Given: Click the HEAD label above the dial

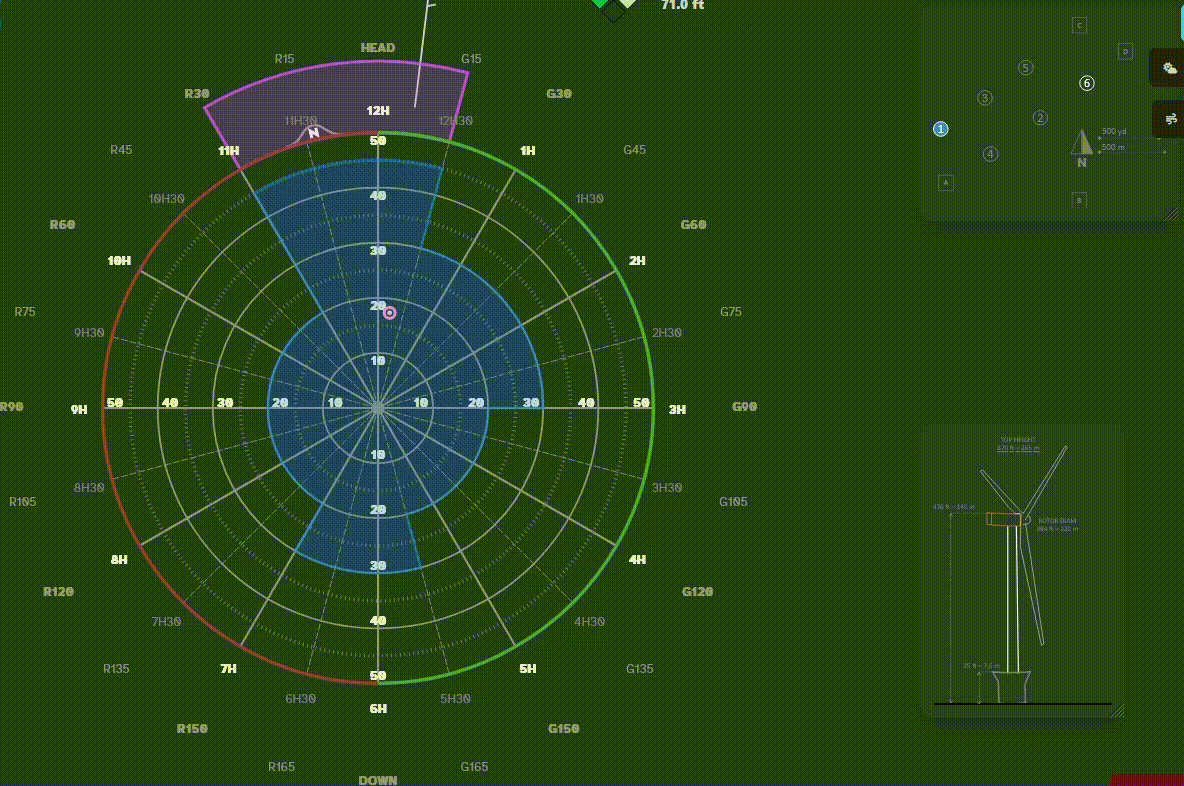Looking at the screenshot, I should click(378, 48).
